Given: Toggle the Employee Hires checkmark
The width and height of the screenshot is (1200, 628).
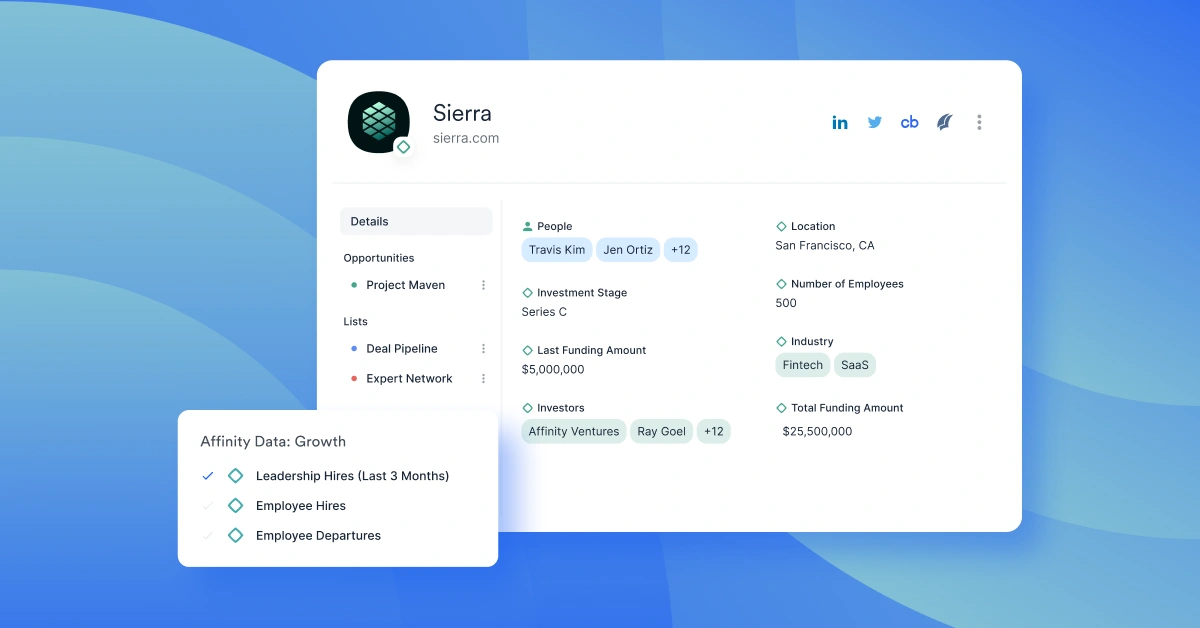Looking at the screenshot, I should click(208, 506).
